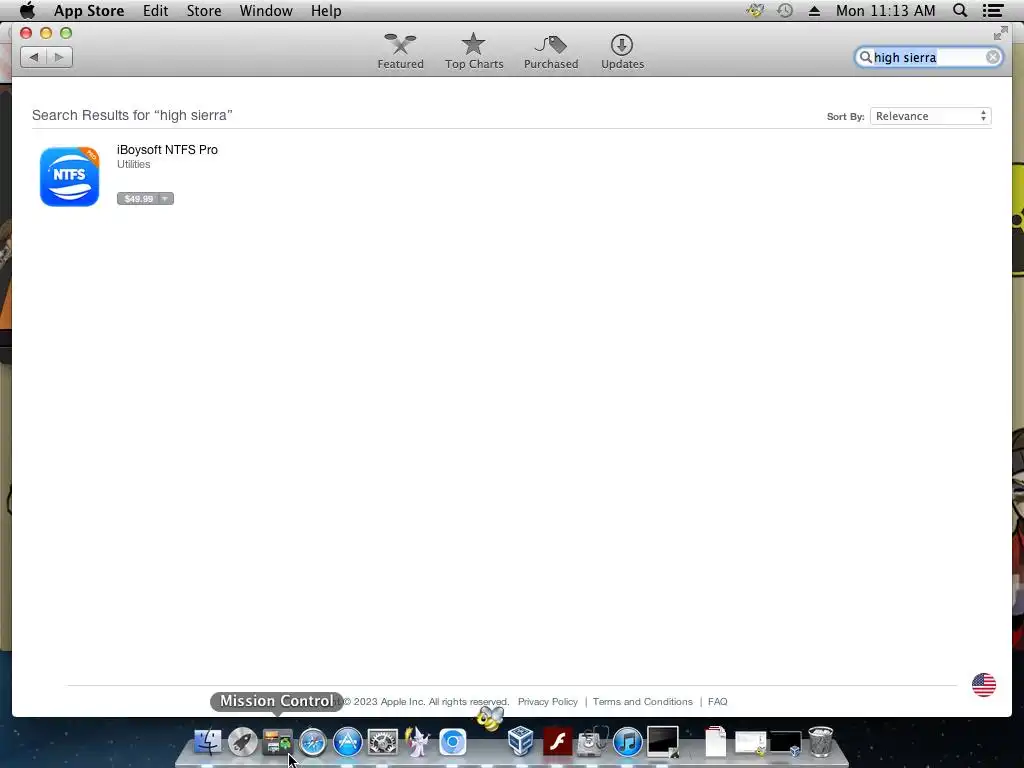Open the Purchased tab
The width and height of the screenshot is (1024, 768).
pyautogui.click(x=551, y=52)
